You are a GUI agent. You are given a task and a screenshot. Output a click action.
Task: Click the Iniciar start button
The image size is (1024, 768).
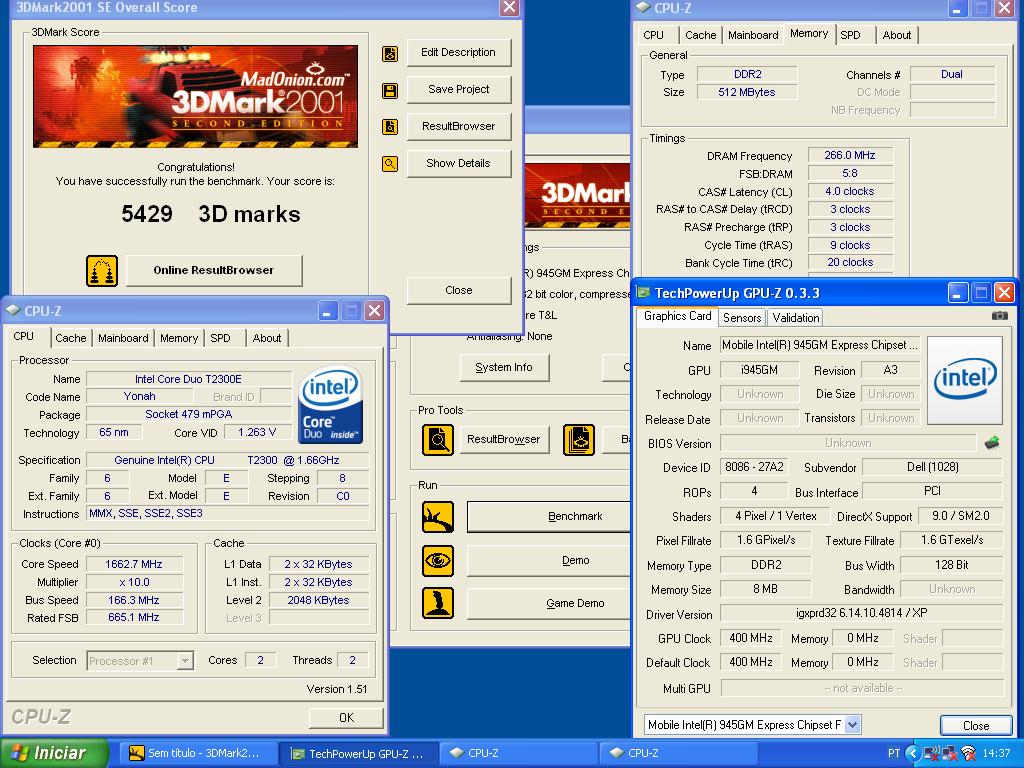tap(54, 754)
